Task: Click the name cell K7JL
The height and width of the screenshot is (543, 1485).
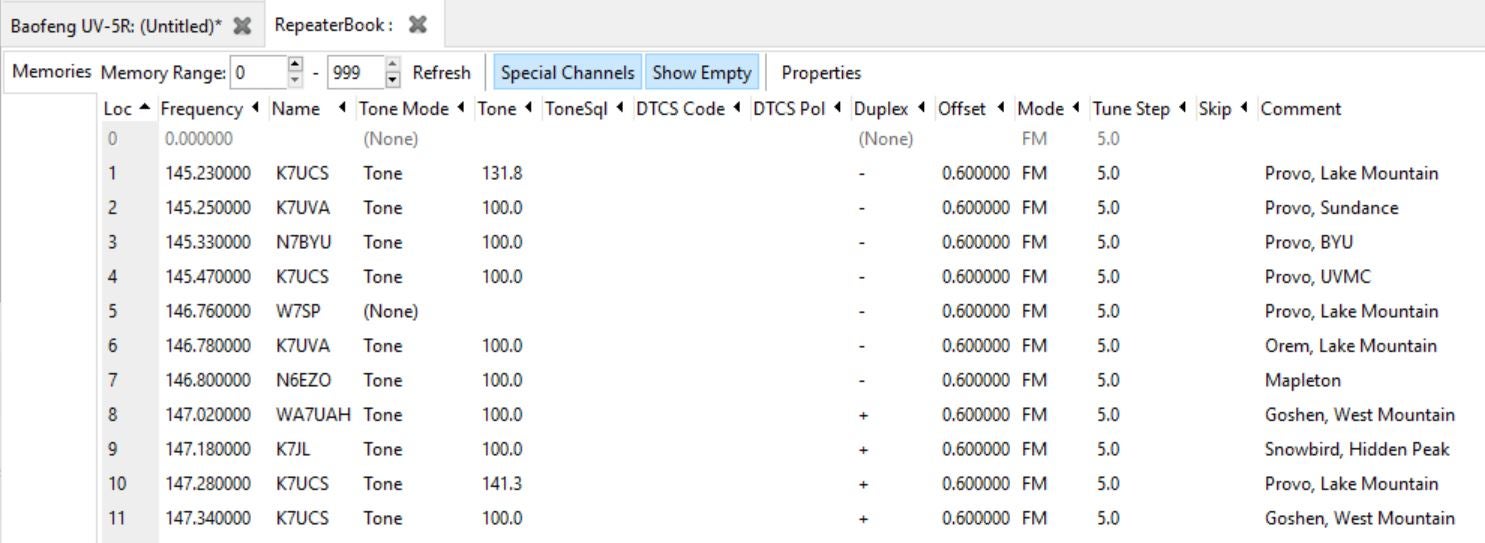Action: pyautogui.click(x=292, y=449)
